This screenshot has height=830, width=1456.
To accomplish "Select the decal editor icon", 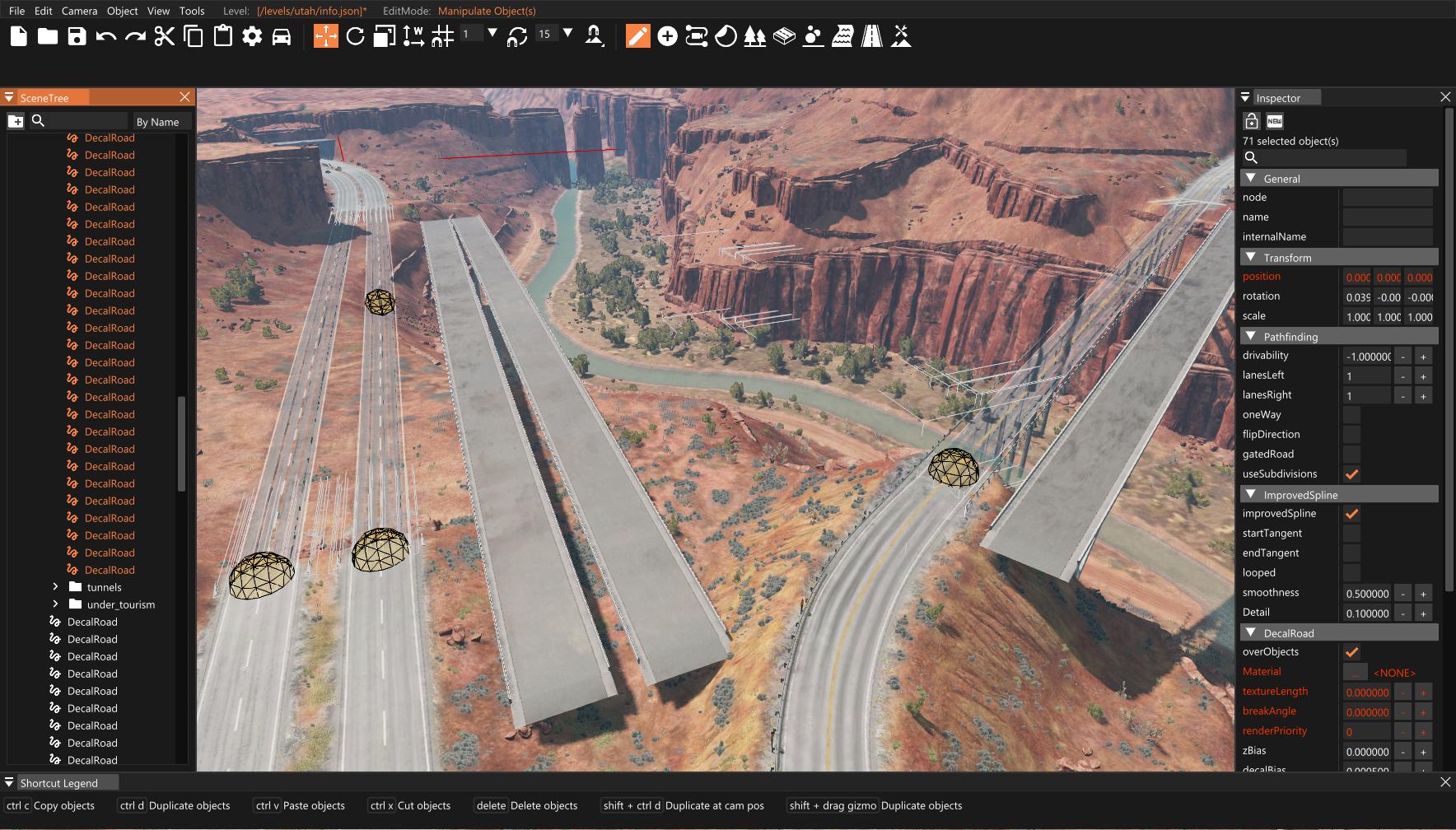I will click(x=726, y=36).
